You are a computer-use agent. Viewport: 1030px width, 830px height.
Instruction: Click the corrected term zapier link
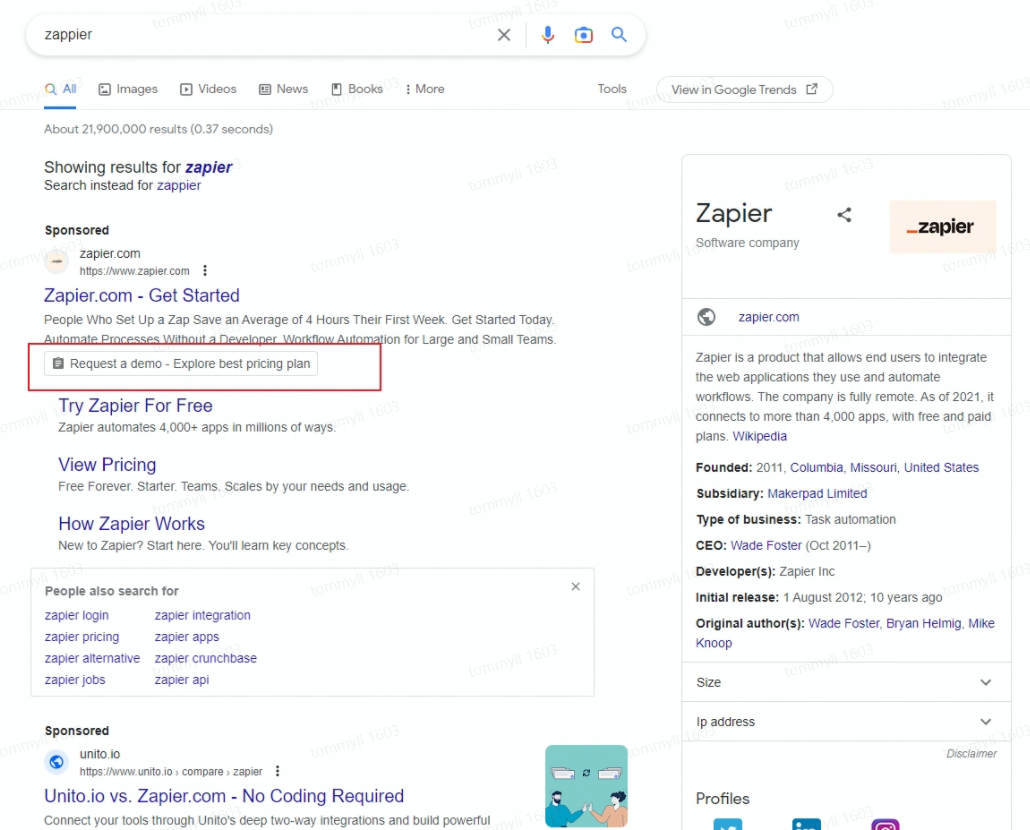208,167
